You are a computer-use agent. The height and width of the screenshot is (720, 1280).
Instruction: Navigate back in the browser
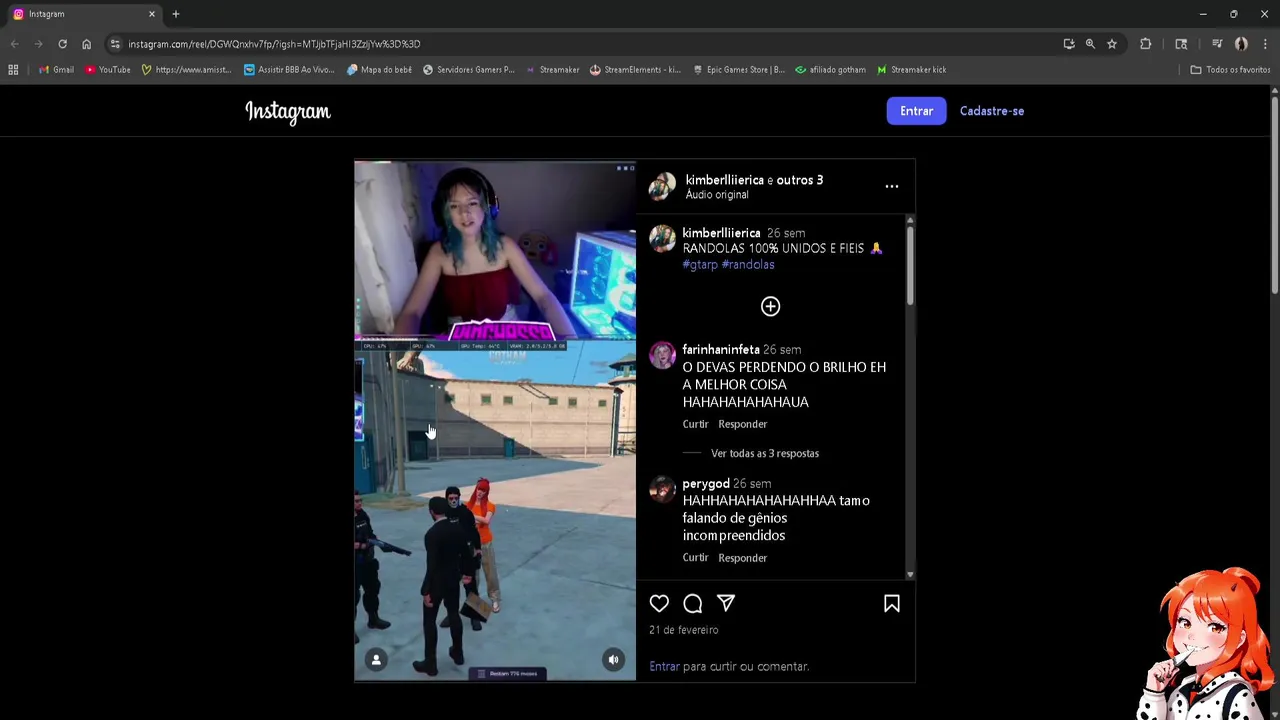pos(14,44)
